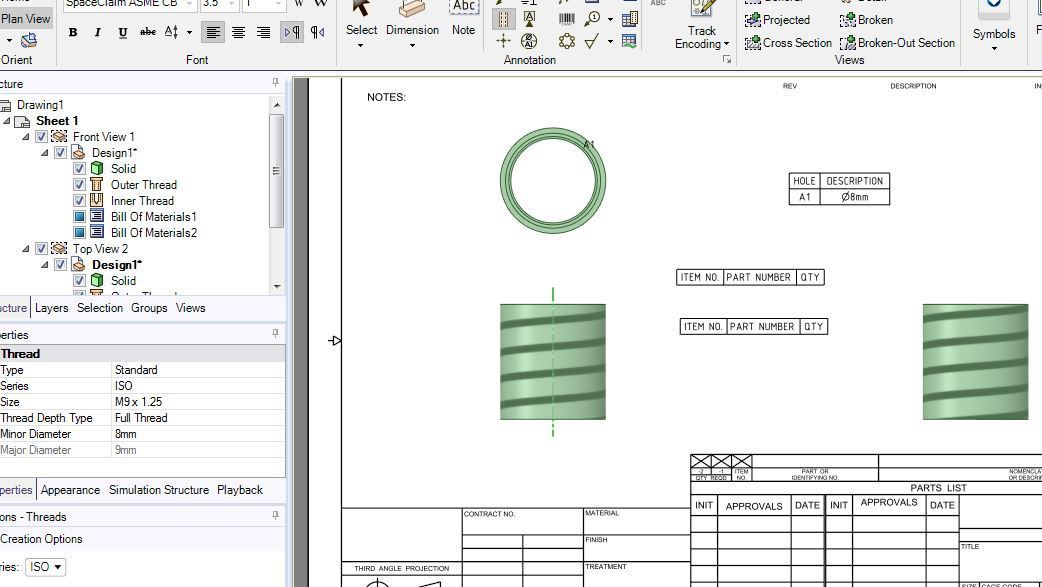Open the Simulation Structure tab
The image size is (1042, 587).
pos(159,490)
